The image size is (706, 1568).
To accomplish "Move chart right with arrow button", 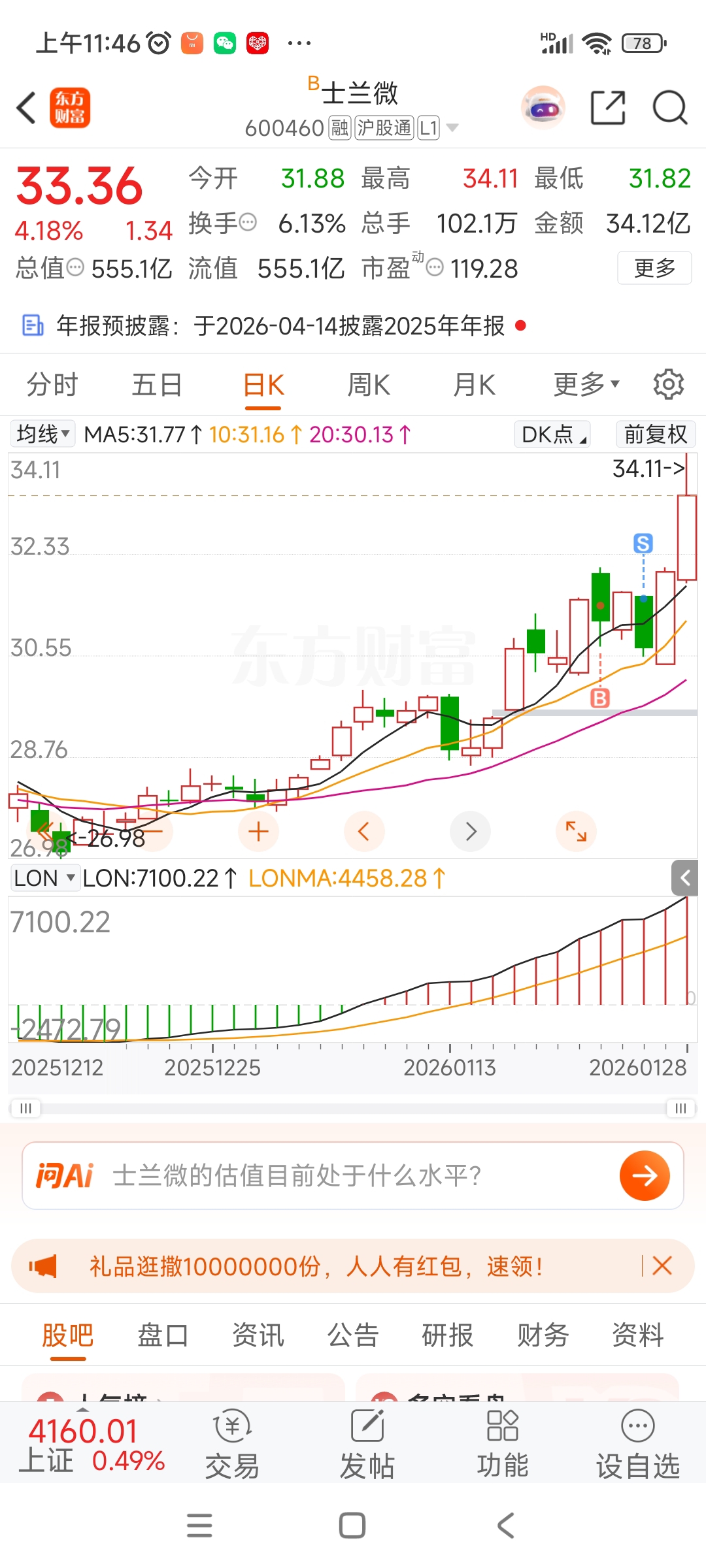I will (x=471, y=831).
